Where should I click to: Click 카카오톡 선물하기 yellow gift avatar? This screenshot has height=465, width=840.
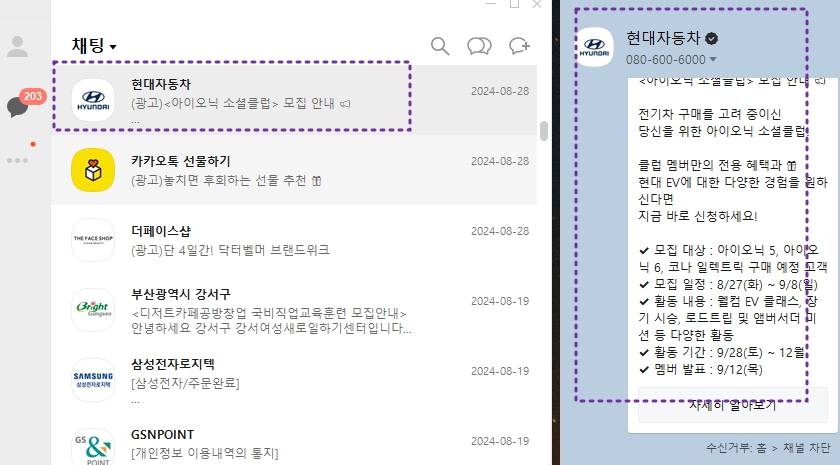[x=93, y=170]
